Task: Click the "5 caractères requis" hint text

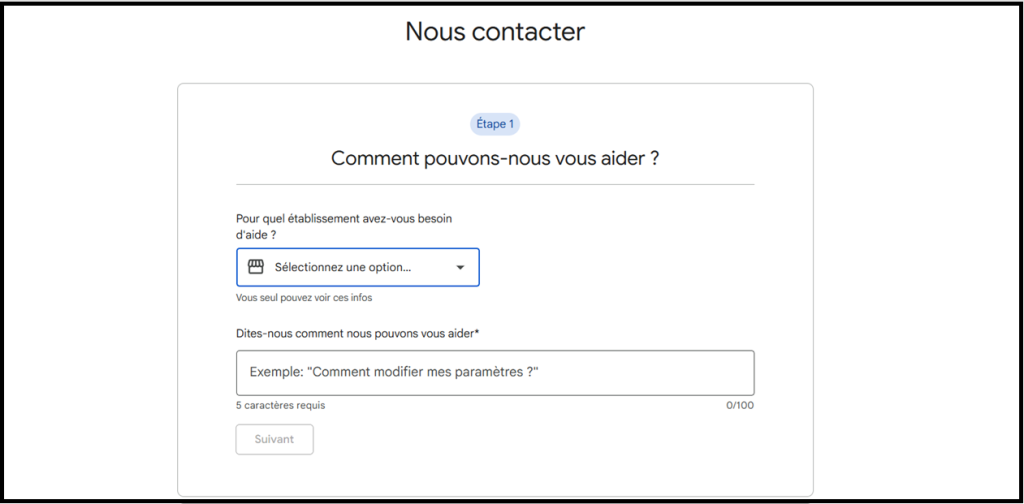Action: [x=280, y=406]
